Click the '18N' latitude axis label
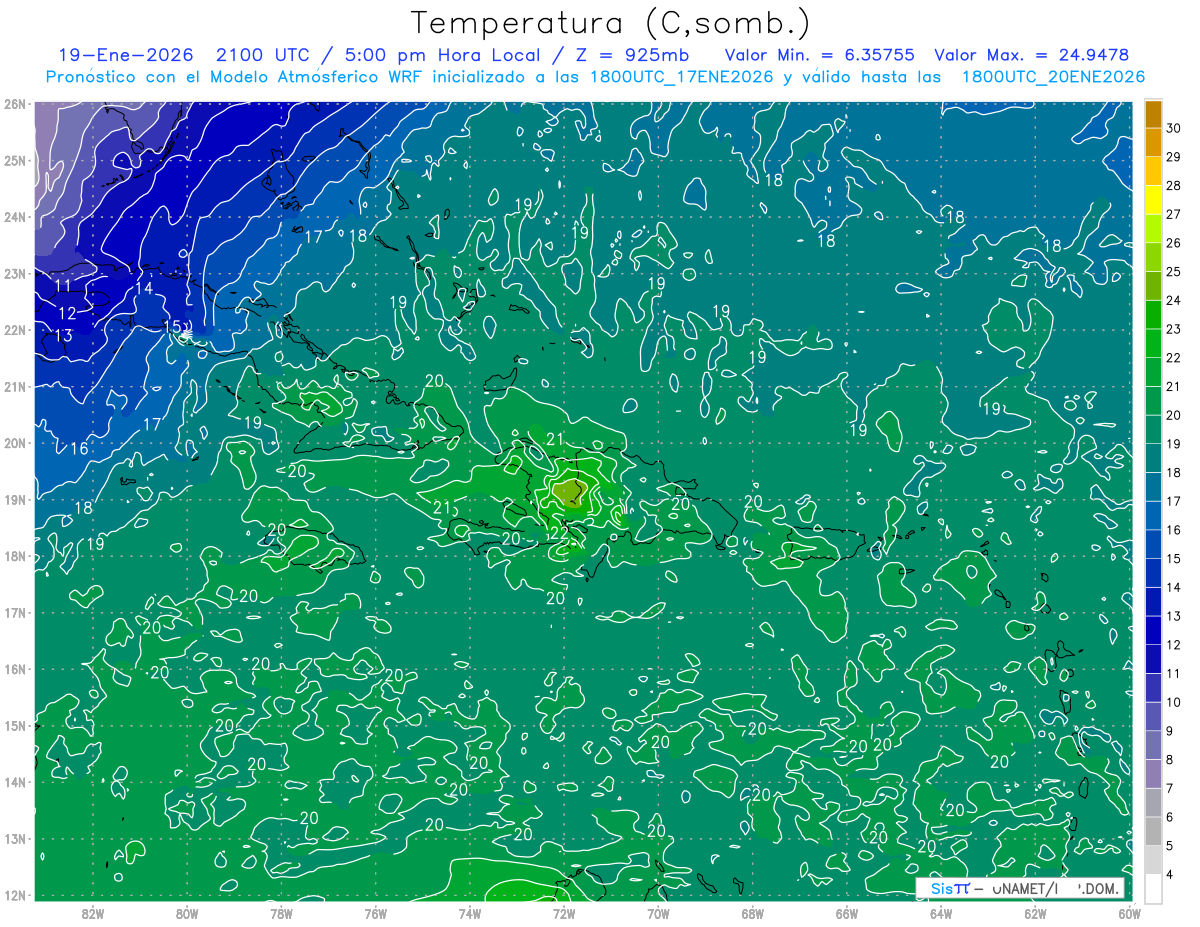1200x927 pixels. [x=14, y=556]
